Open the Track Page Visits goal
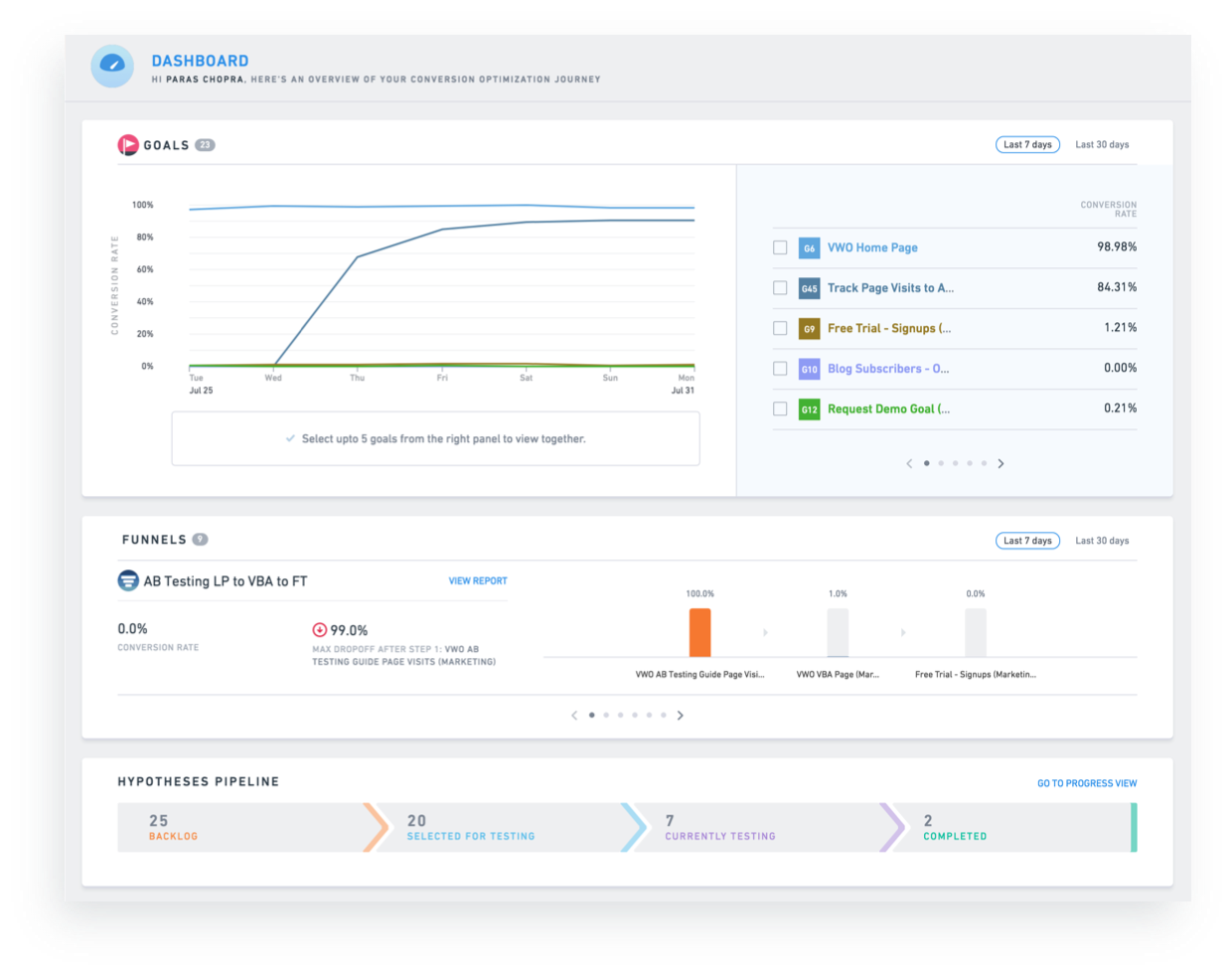This screenshot has height=975, width=1232. 889,287
